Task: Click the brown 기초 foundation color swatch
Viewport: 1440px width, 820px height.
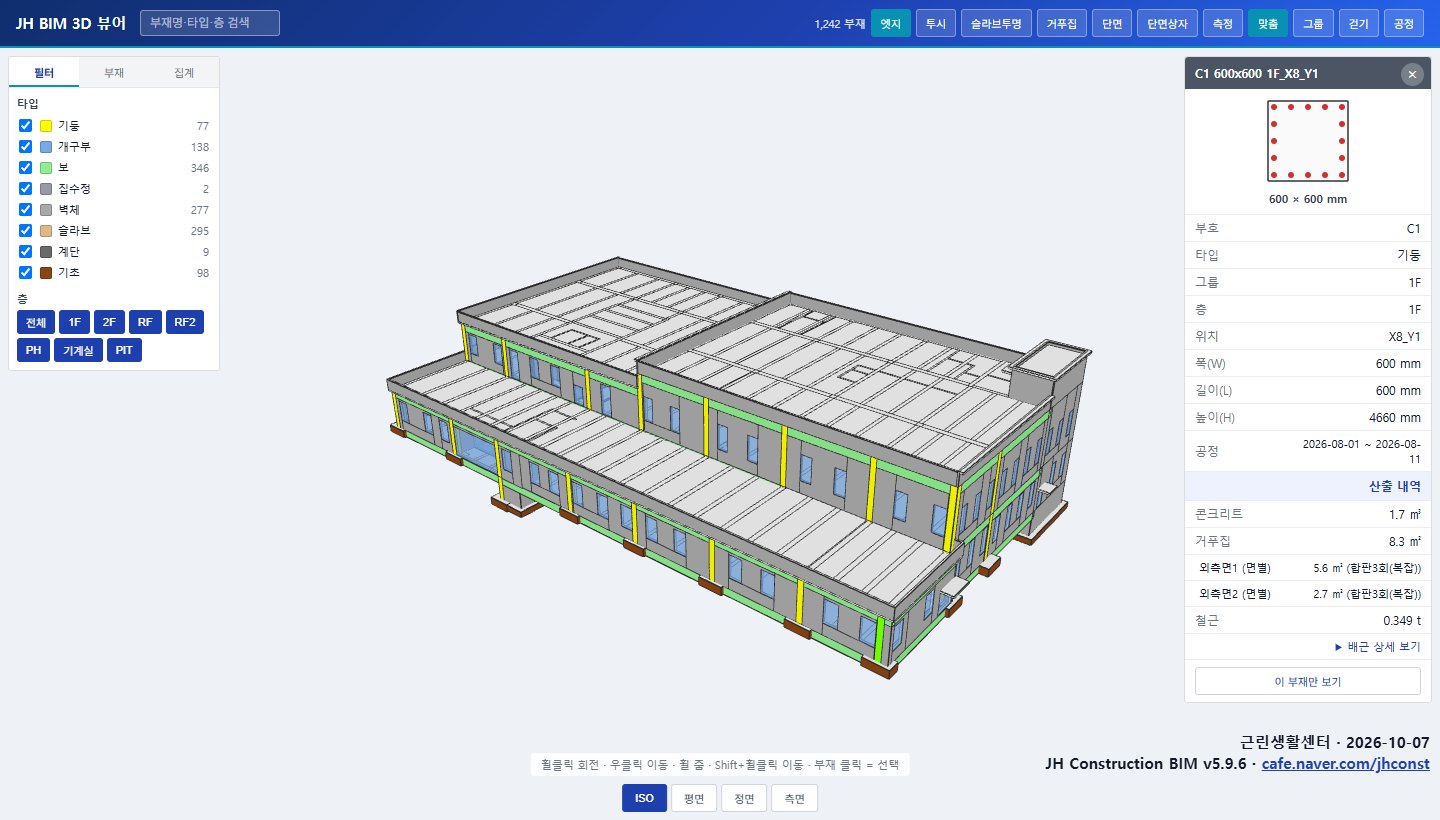Action: click(x=46, y=273)
